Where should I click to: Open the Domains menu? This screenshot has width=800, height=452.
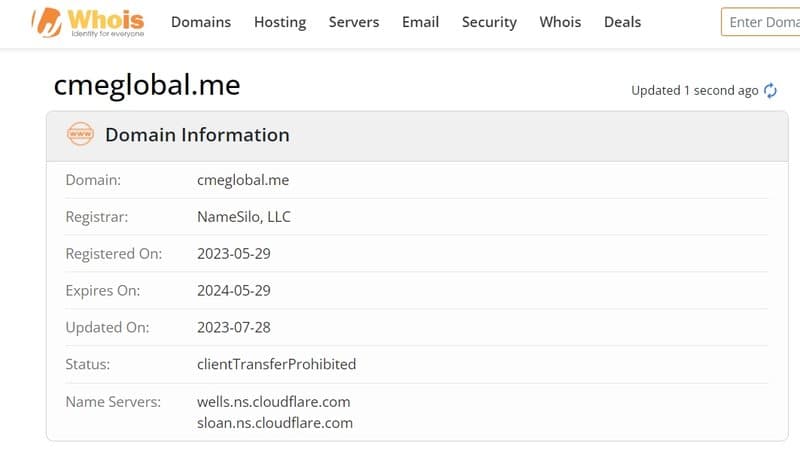click(x=201, y=22)
